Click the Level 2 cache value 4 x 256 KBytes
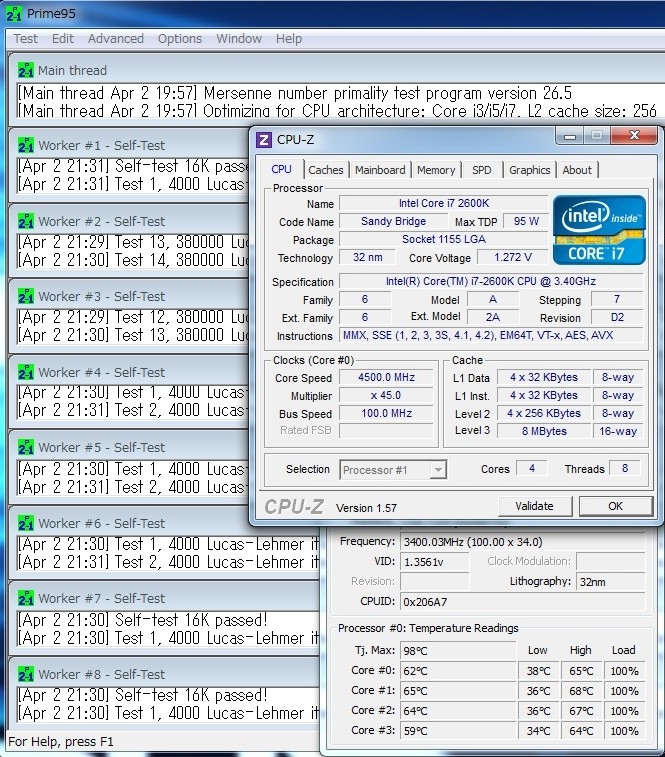Screen dimensions: 665x757 click(x=544, y=413)
